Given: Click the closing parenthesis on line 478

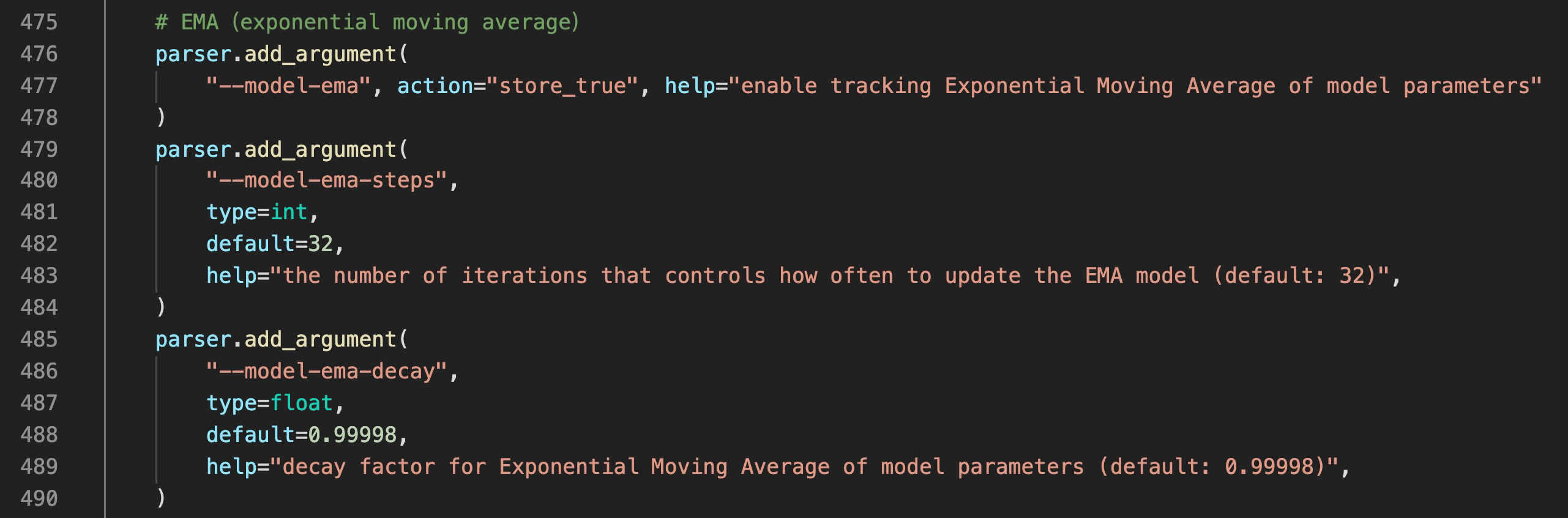Looking at the screenshot, I should 161,118.
